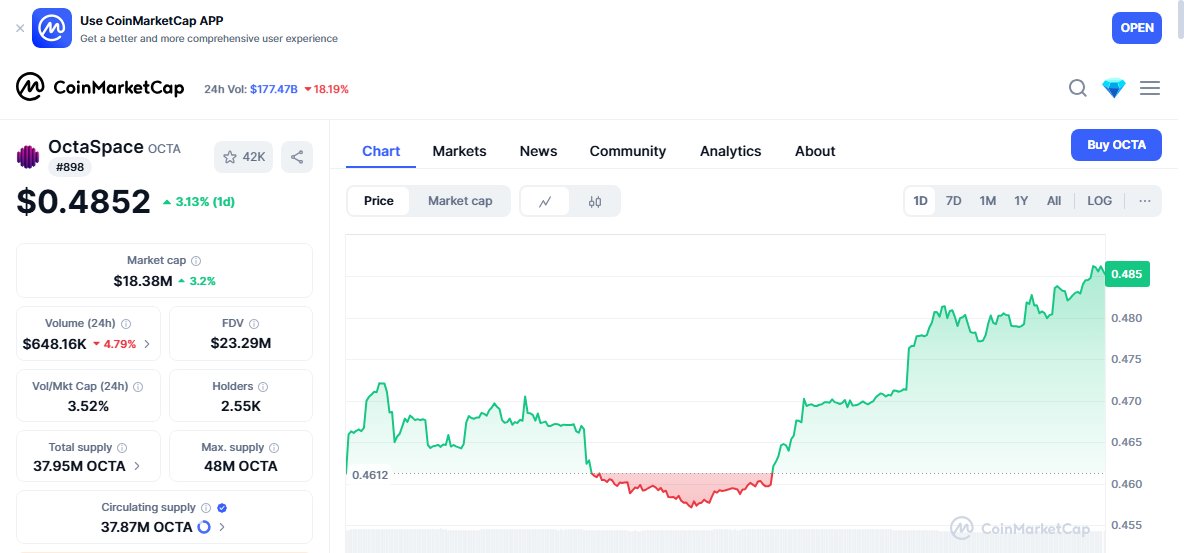This screenshot has width=1184, height=553.
Task: Click the #898 rank badge
Action: (69, 167)
